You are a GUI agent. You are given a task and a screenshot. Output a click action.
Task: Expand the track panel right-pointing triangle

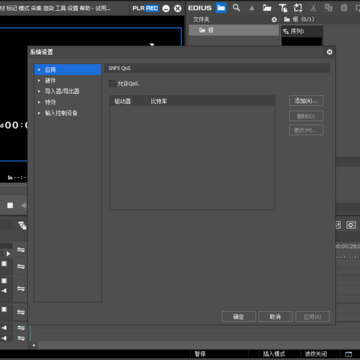(x=8, y=254)
